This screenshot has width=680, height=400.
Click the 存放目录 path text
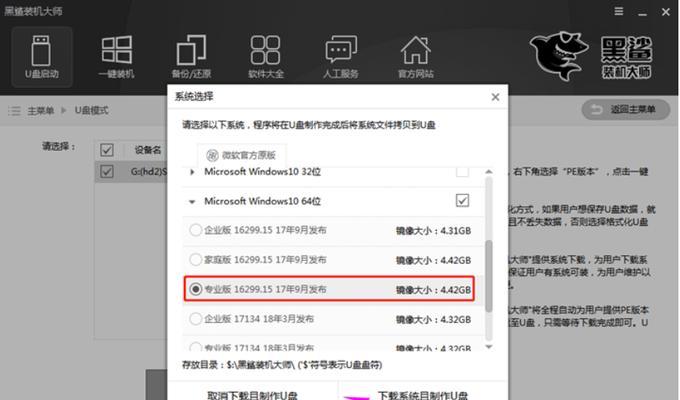[282, 365]
